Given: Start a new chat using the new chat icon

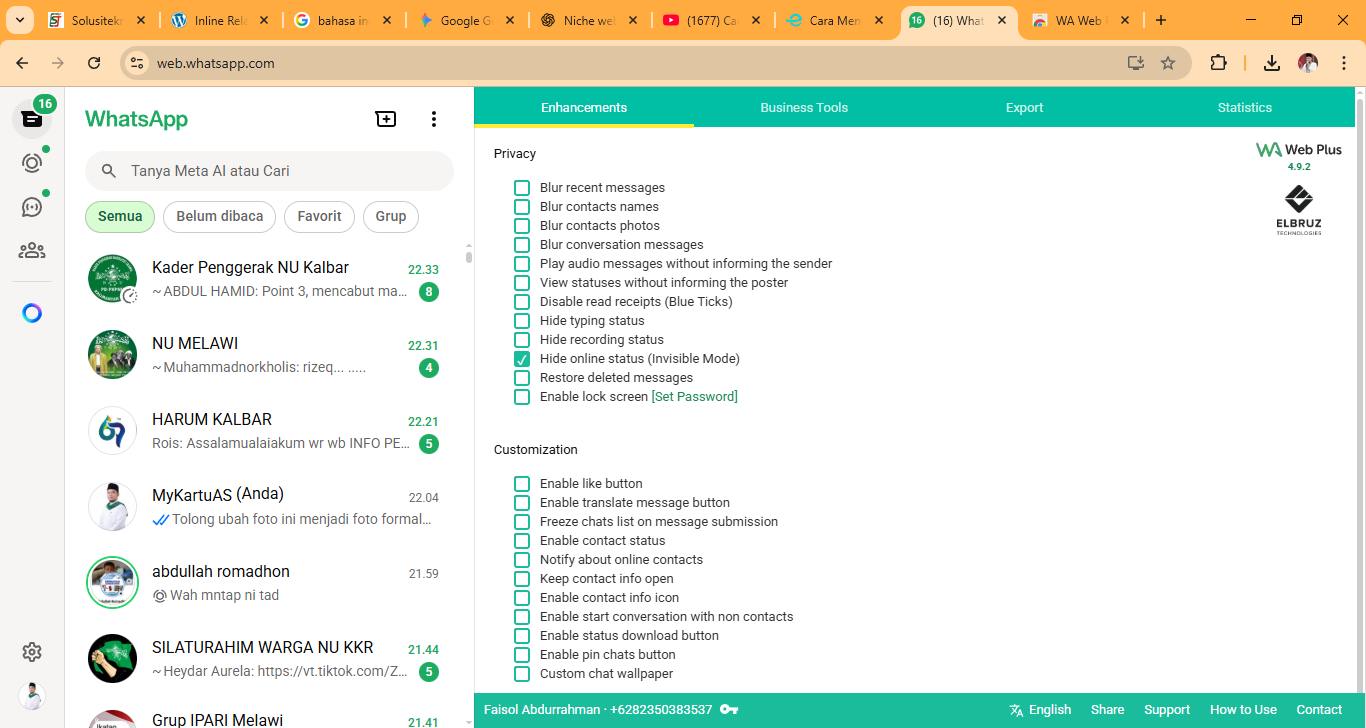Looking at the screenshot, I should 386,118.
